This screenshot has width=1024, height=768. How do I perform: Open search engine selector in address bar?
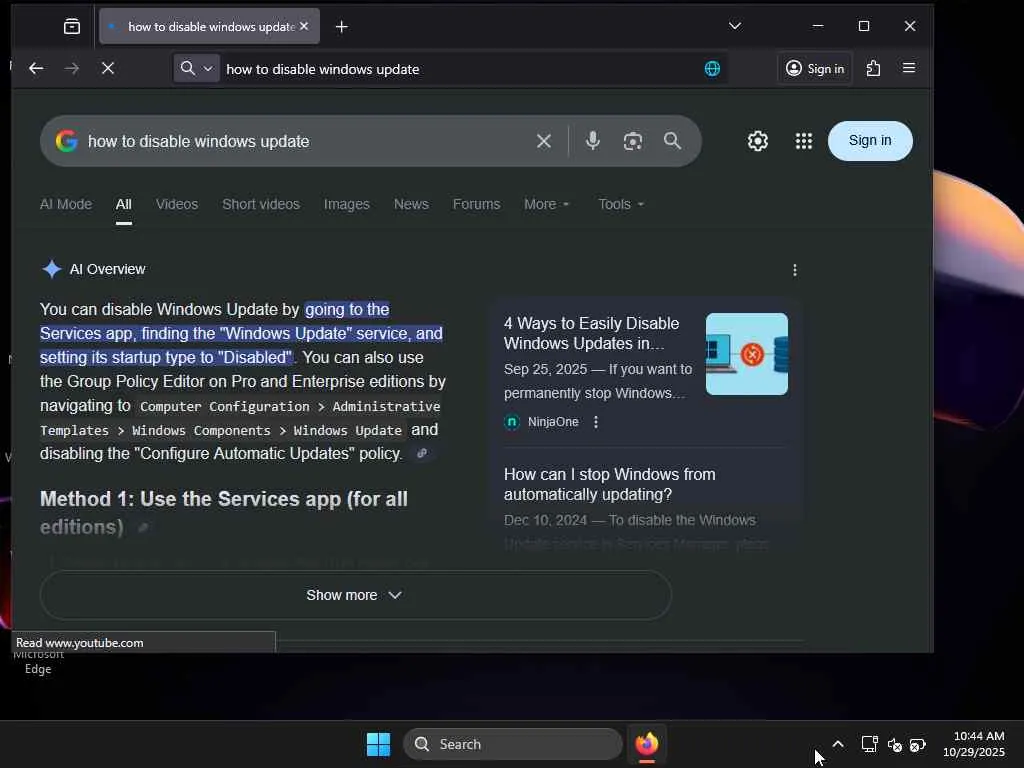(196, 68)
